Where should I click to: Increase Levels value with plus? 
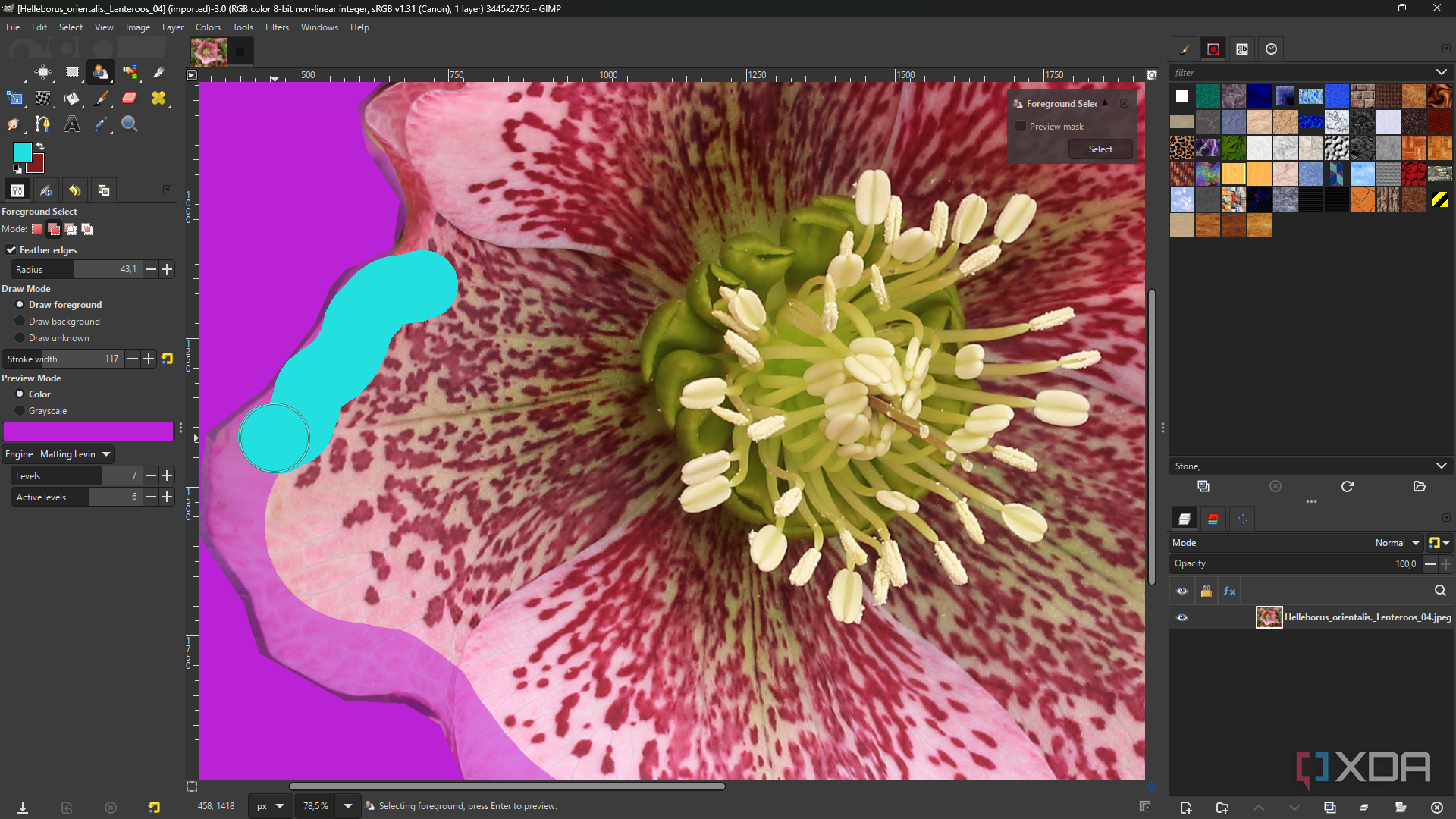(x=167, y=475)
